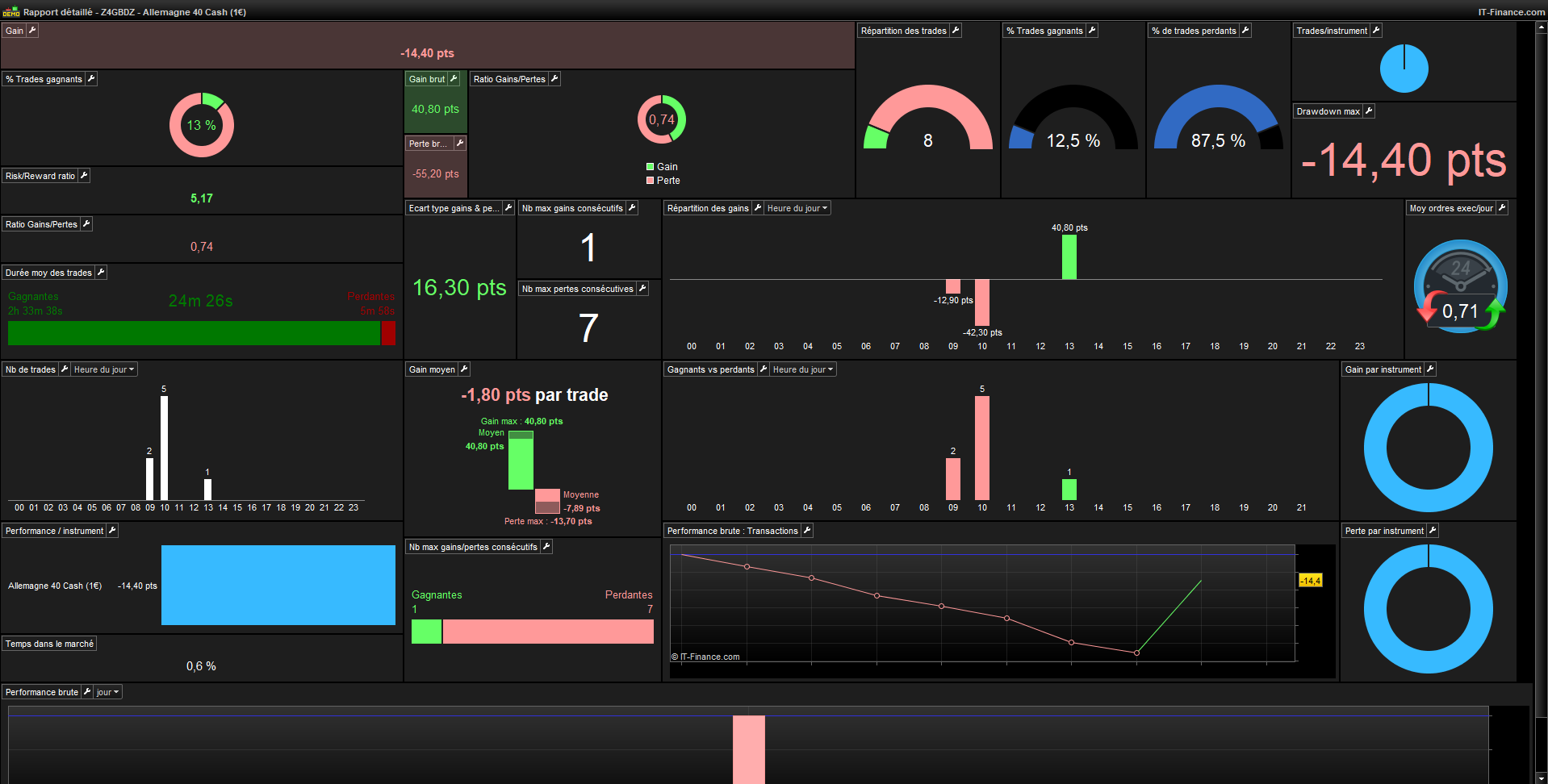Configure Nb max pertes consécutives widget
This screenshot has width=1548, height=784.
pos(642,289)
